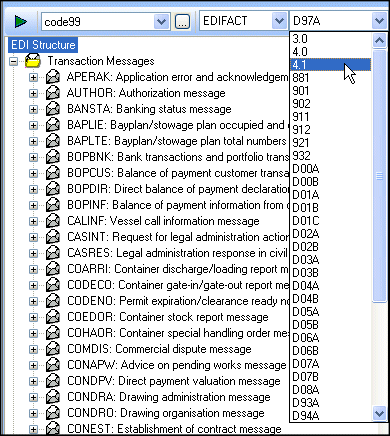Click the envelope icon for BANSTA

[x=53, y=109]
